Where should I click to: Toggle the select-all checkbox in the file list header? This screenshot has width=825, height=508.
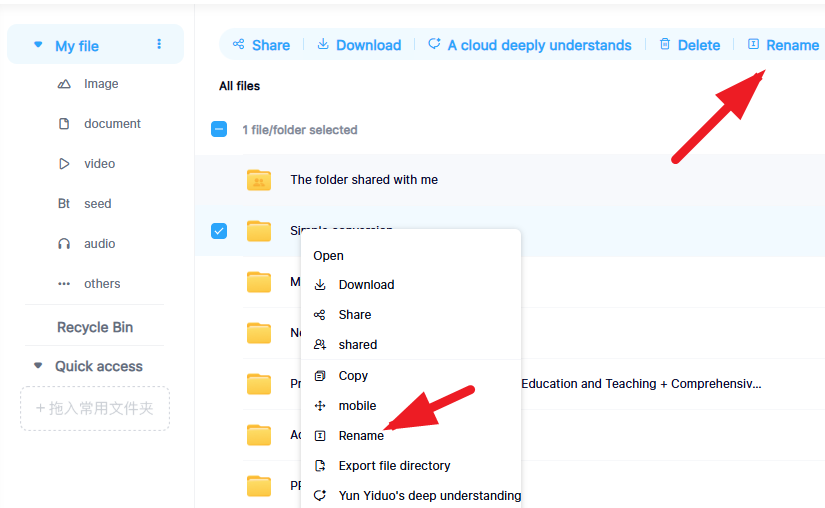click(x=219, y=129)
